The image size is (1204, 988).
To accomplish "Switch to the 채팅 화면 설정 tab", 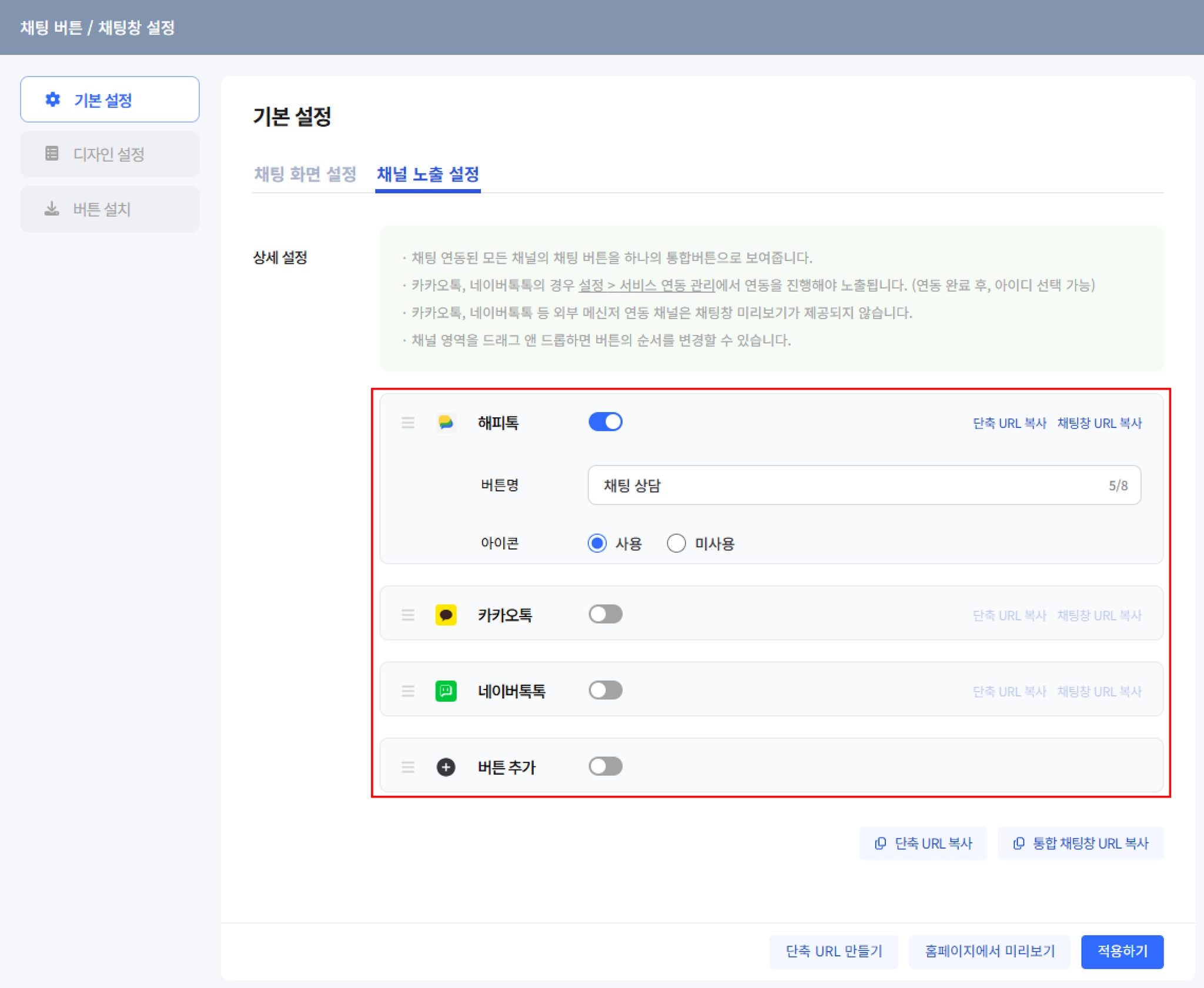I will coord(305,174).
